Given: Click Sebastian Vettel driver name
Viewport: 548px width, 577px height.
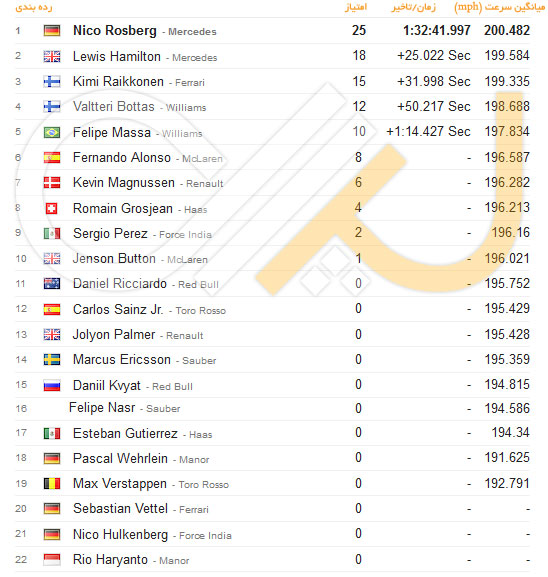Looking at the screenshot, I should pyautogui.click(x=120, y=509).
